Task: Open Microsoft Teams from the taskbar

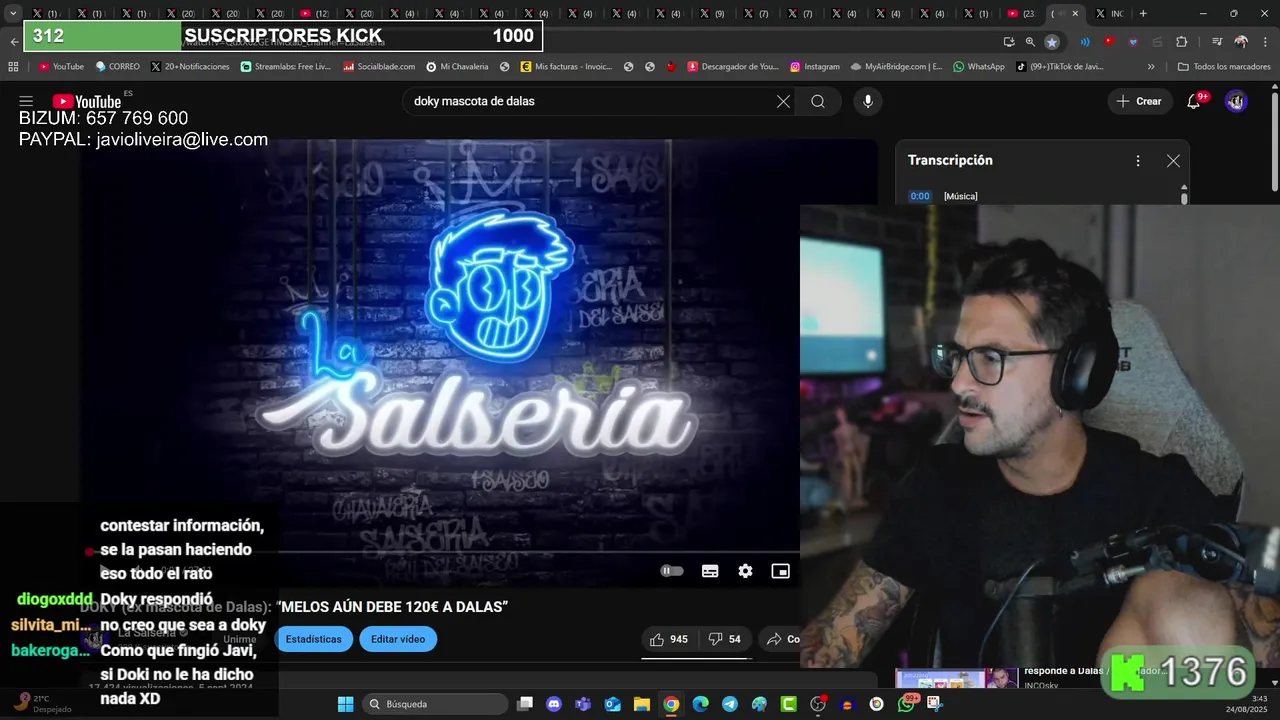Action: tap(583, 704)
